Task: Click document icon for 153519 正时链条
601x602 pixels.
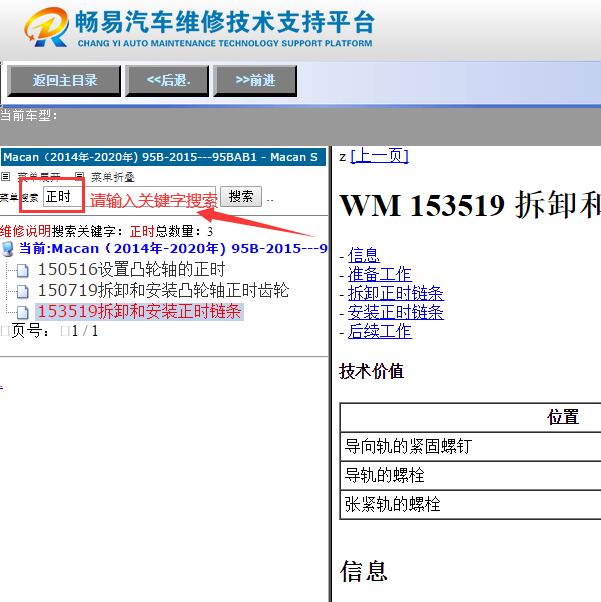Action: click(23, 312)
